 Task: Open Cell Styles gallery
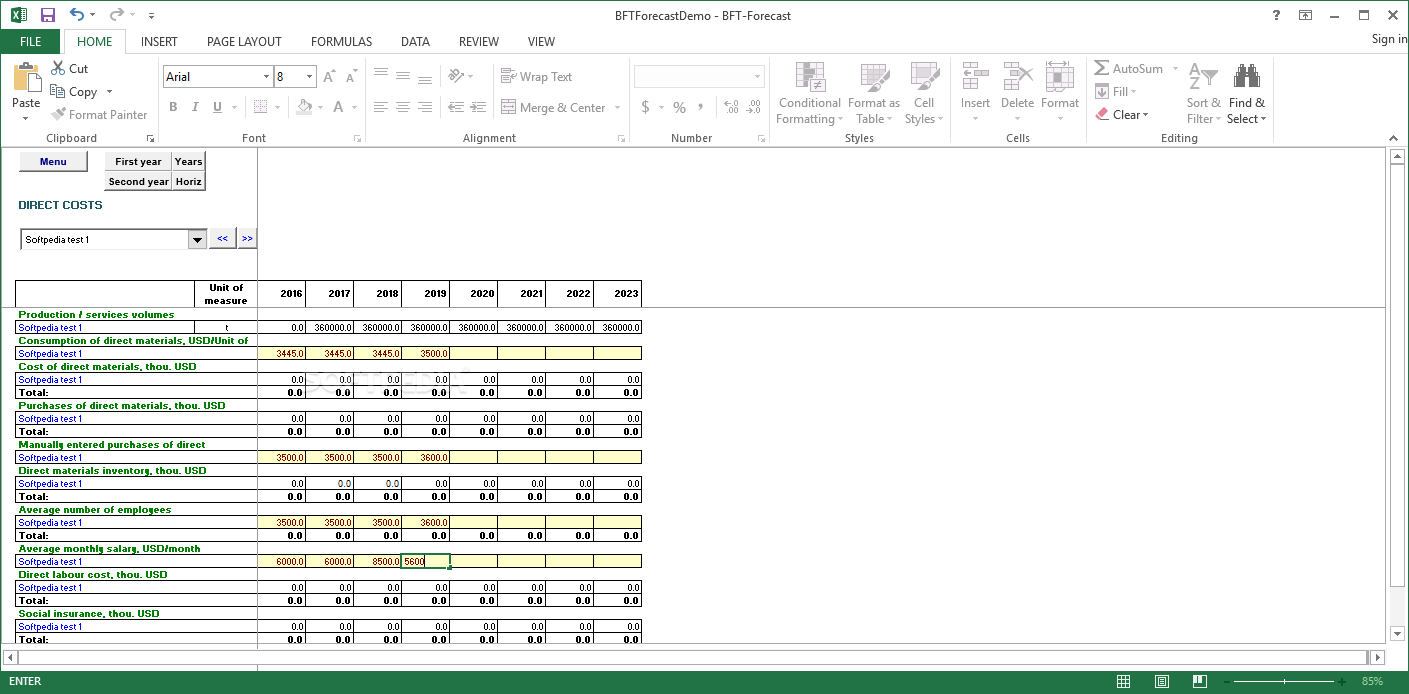tap(924, 93)
